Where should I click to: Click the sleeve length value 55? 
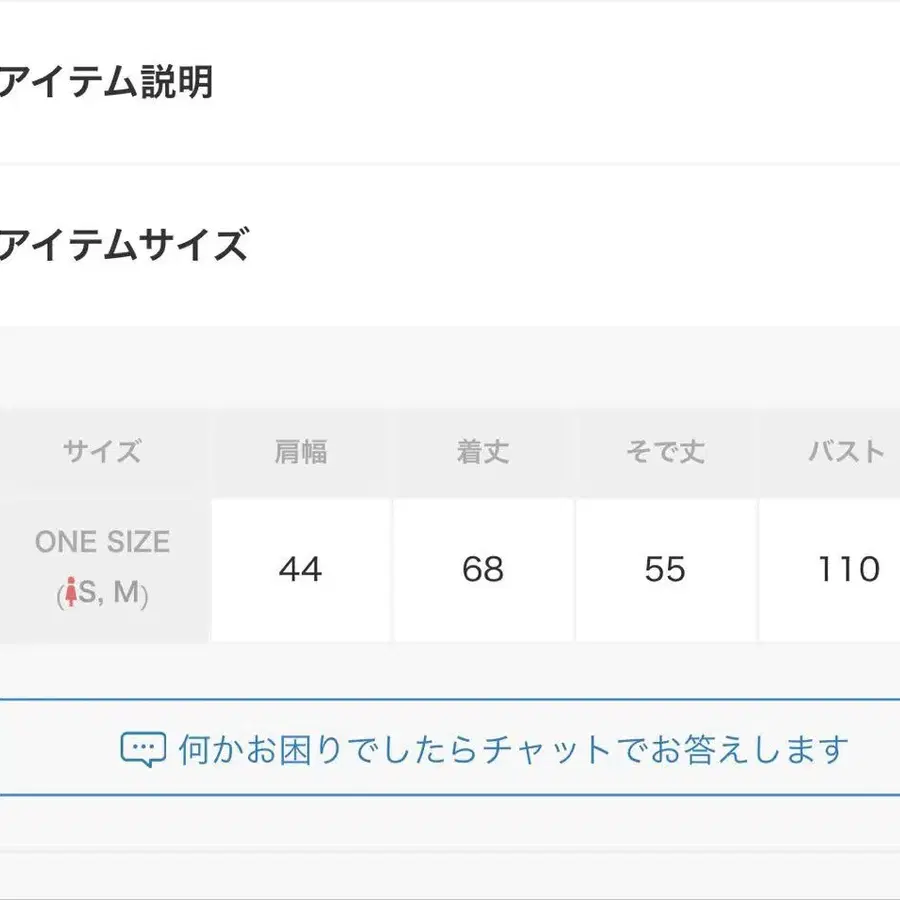click(x=665, y=570)
